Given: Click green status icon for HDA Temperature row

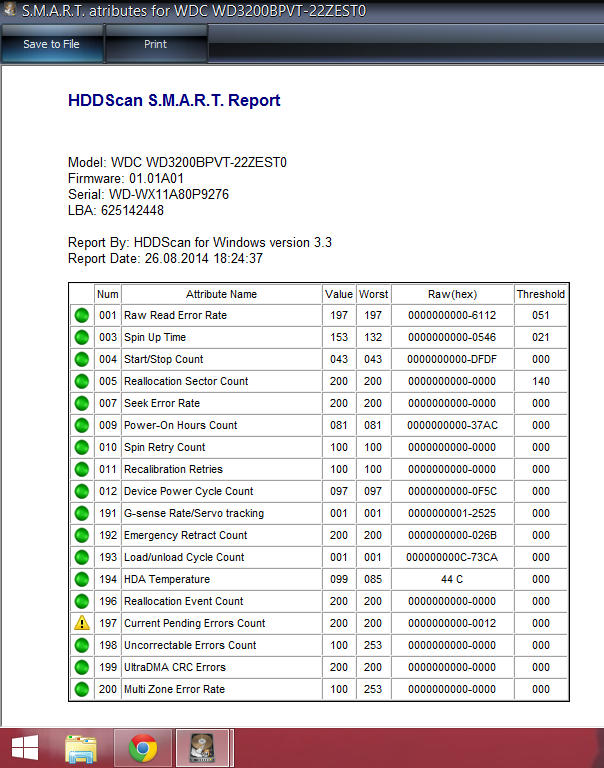Looking at the screenshot, I should [x=81, y=579].
